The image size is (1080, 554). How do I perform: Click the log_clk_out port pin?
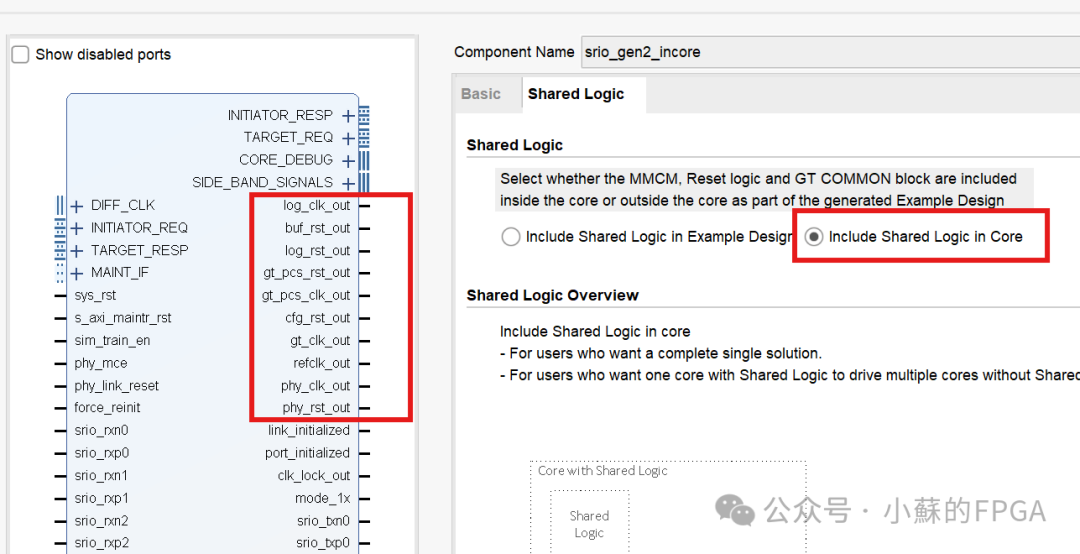click(364, 206)
